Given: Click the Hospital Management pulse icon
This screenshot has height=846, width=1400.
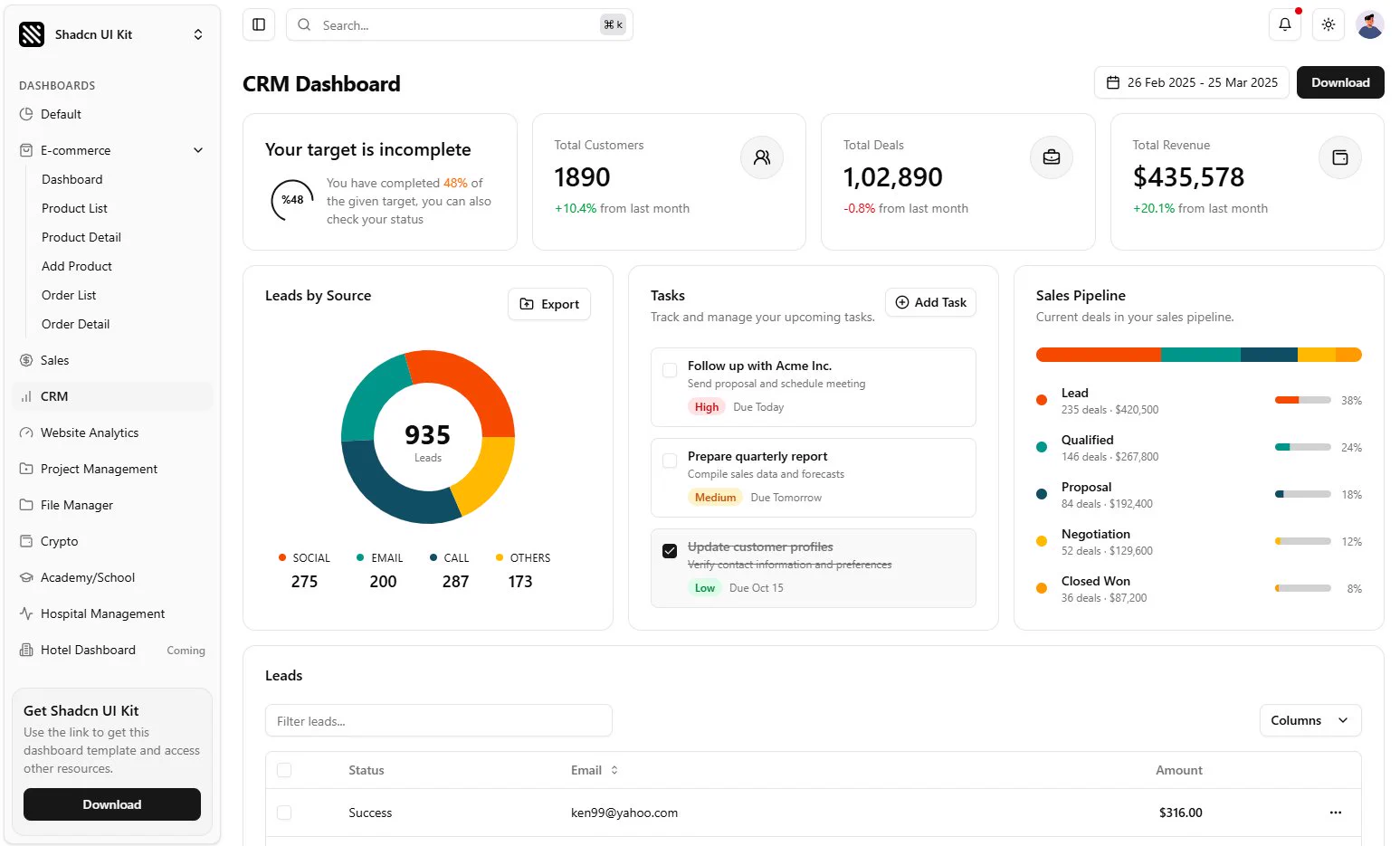Looking at the screenshot, I should (x=26, y=613).
